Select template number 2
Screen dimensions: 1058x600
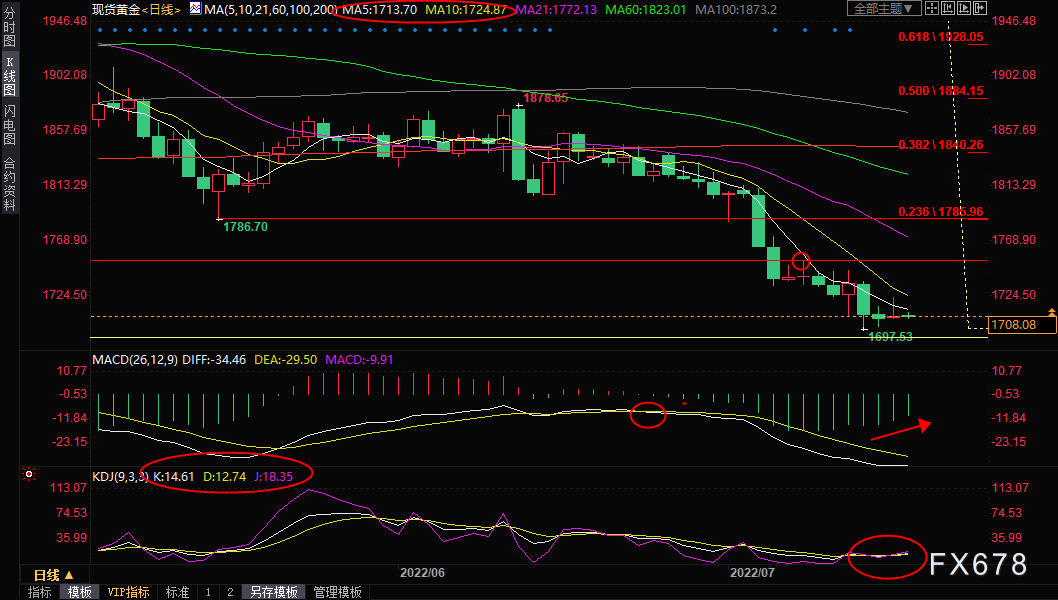click(x=230, y=592)
